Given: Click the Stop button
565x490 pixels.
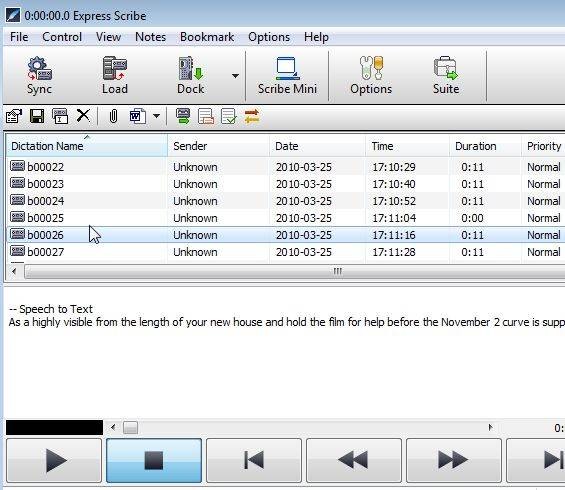Looking at the screenshot, I should pyautogui.click(x=154, y=460).
